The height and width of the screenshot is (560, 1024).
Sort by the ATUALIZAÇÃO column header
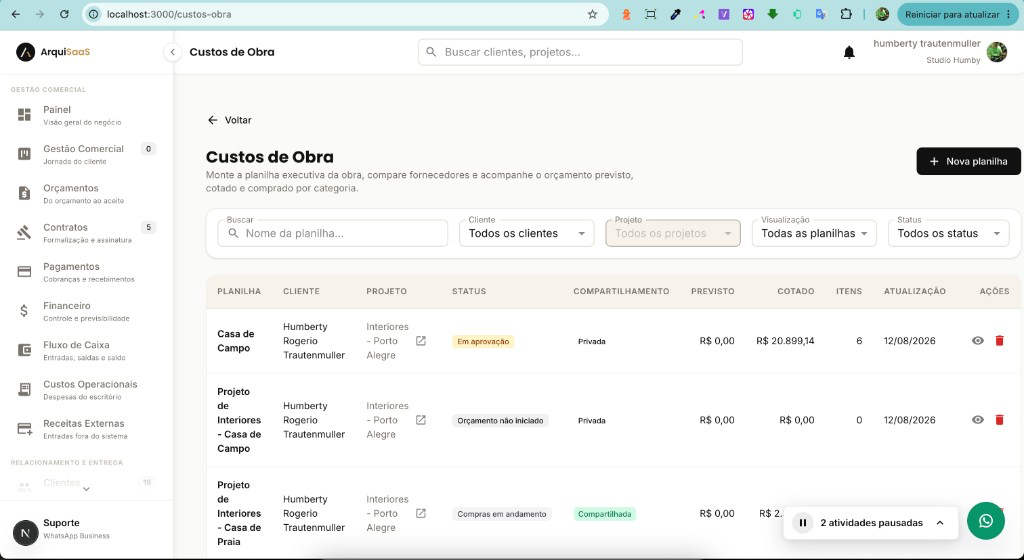coord(914,291)
